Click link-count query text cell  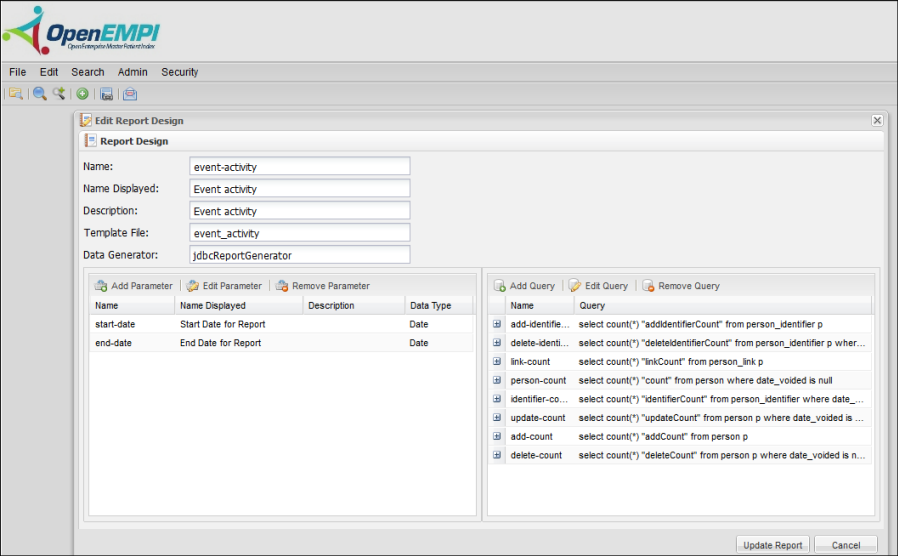(671, 362)
